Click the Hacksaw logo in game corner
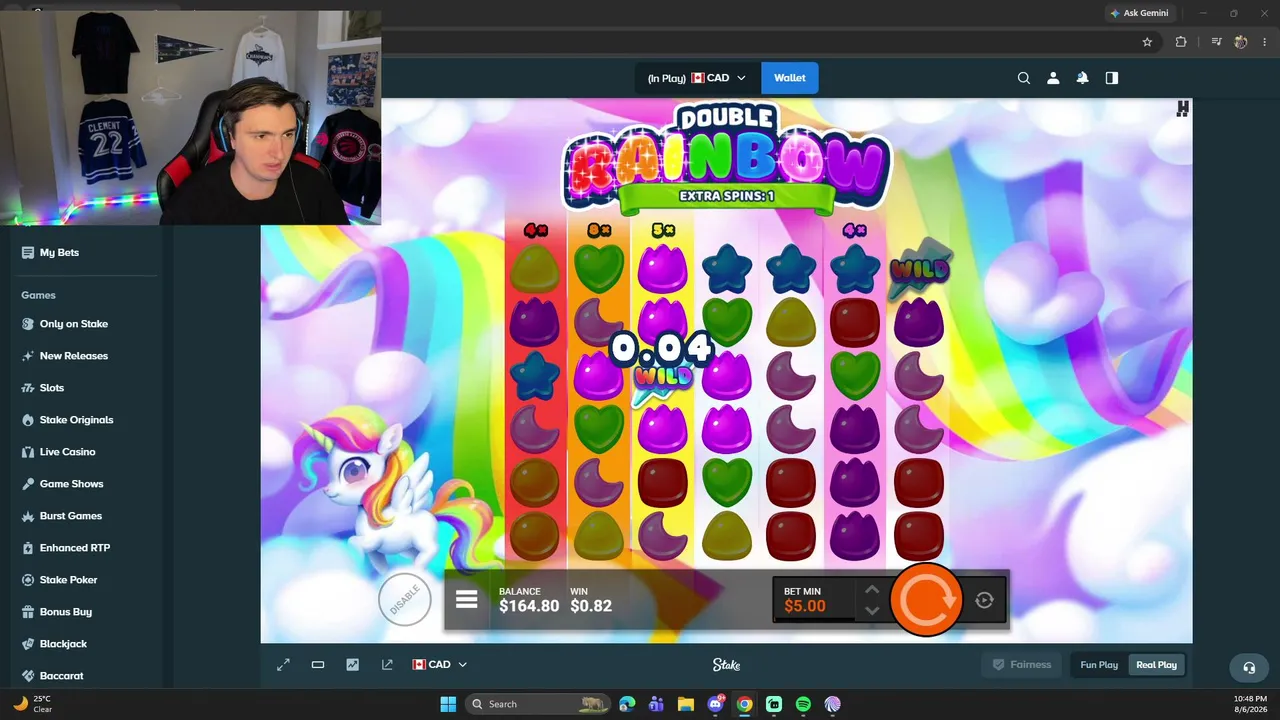Viewport: 1280px width, 720px height. click(1182, 109)
